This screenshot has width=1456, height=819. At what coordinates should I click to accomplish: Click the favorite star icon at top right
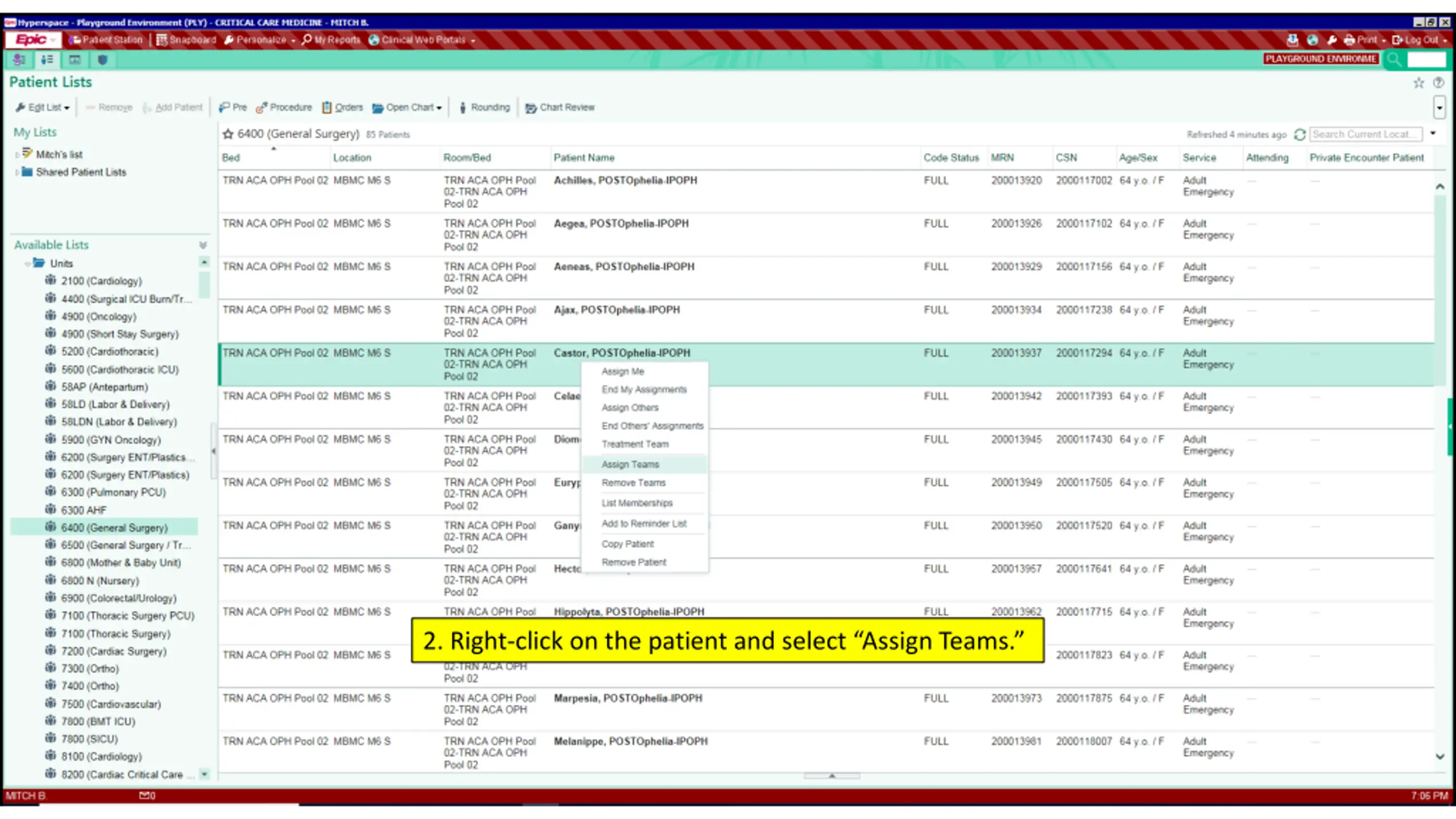click(1418, 83)
